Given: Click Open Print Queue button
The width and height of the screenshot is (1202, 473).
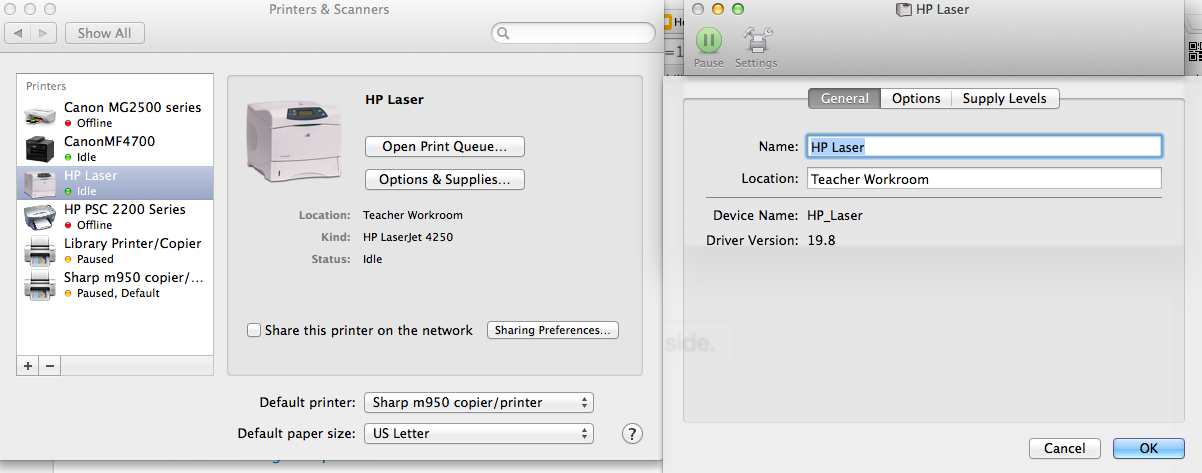Looking at the screenshot, I should tap(445, 146).
